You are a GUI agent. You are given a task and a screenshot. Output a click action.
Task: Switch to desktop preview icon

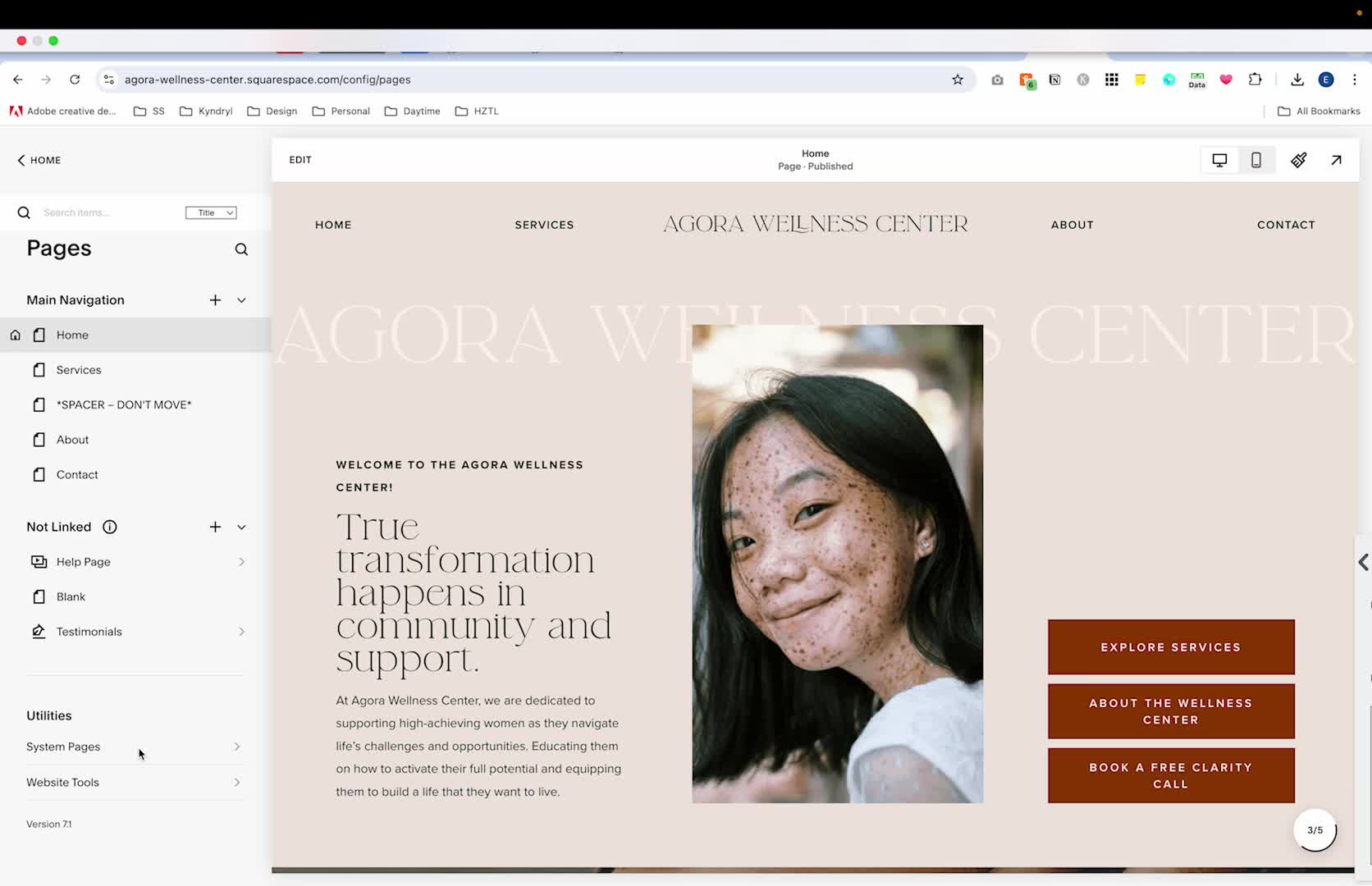click(x=1219, y=160)
